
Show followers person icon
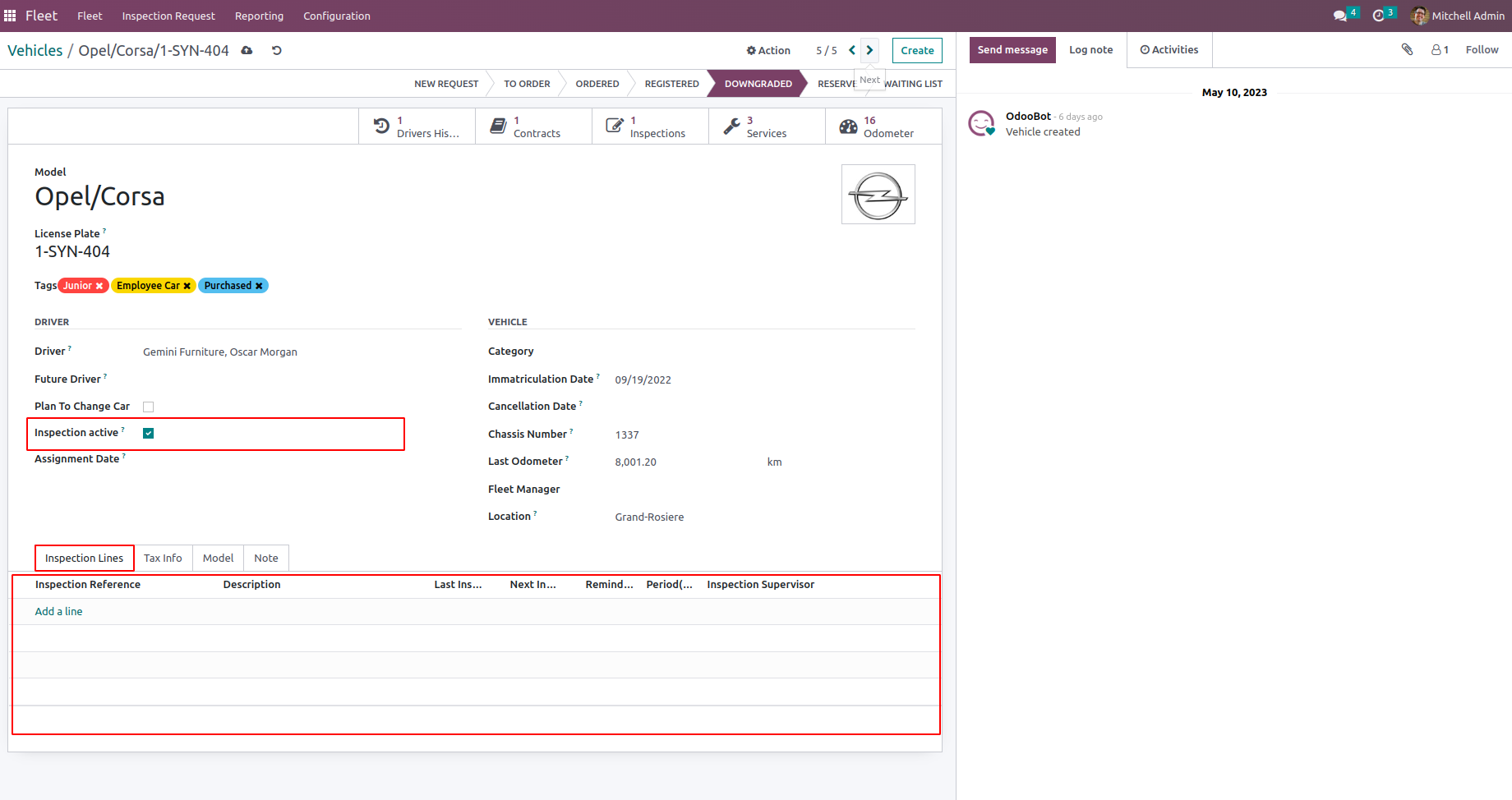pos(1440,50)
